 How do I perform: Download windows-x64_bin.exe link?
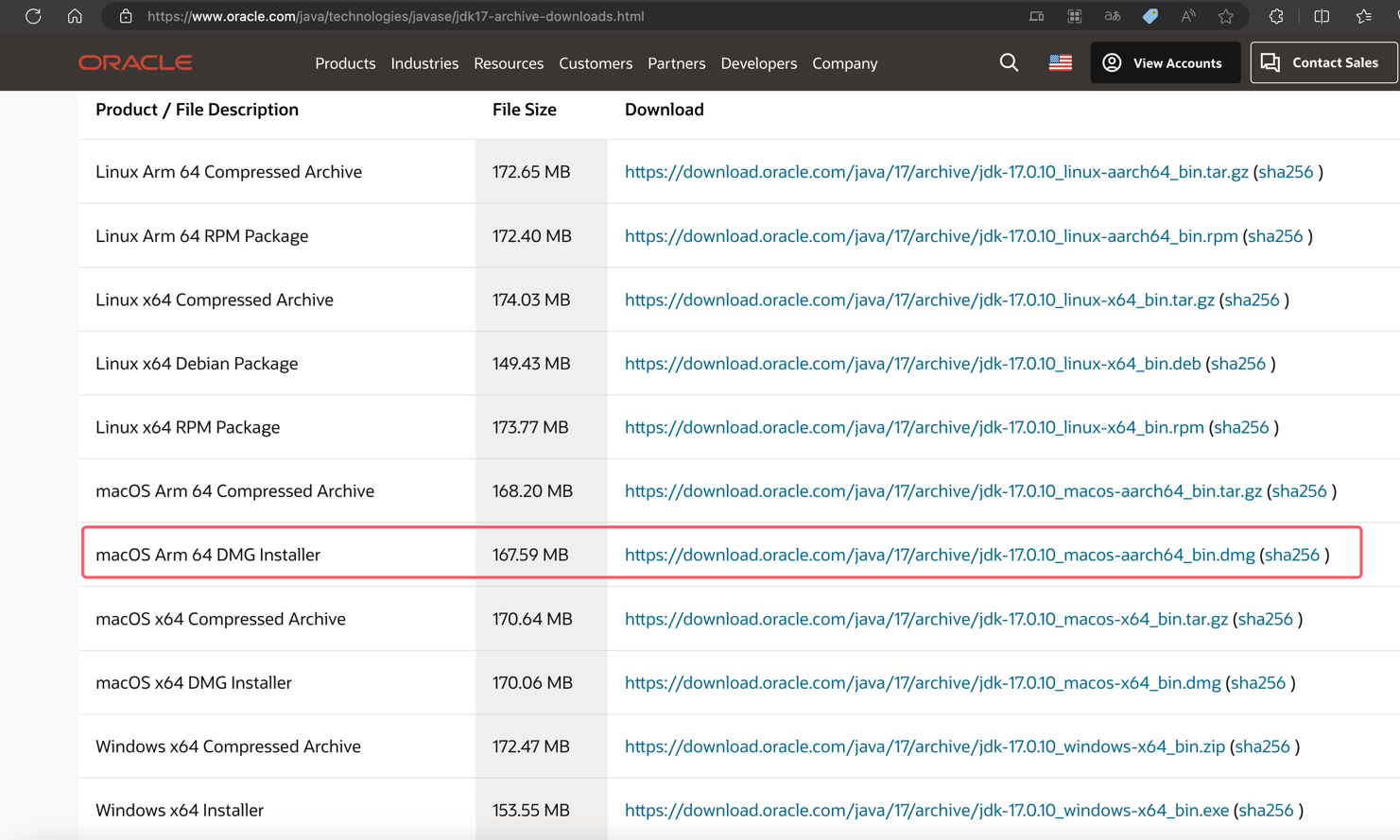click(926, 810)
